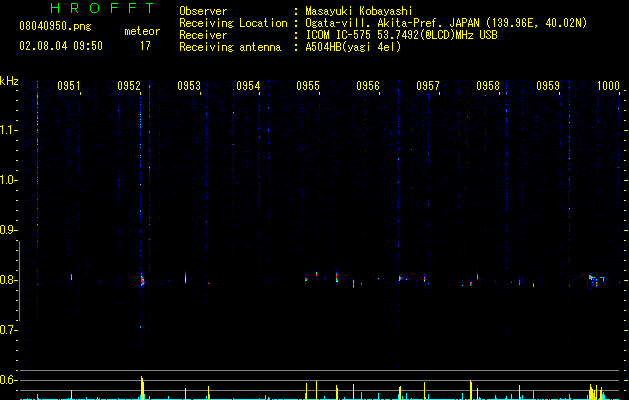Click the 0953 time marker

coord(189,86)
